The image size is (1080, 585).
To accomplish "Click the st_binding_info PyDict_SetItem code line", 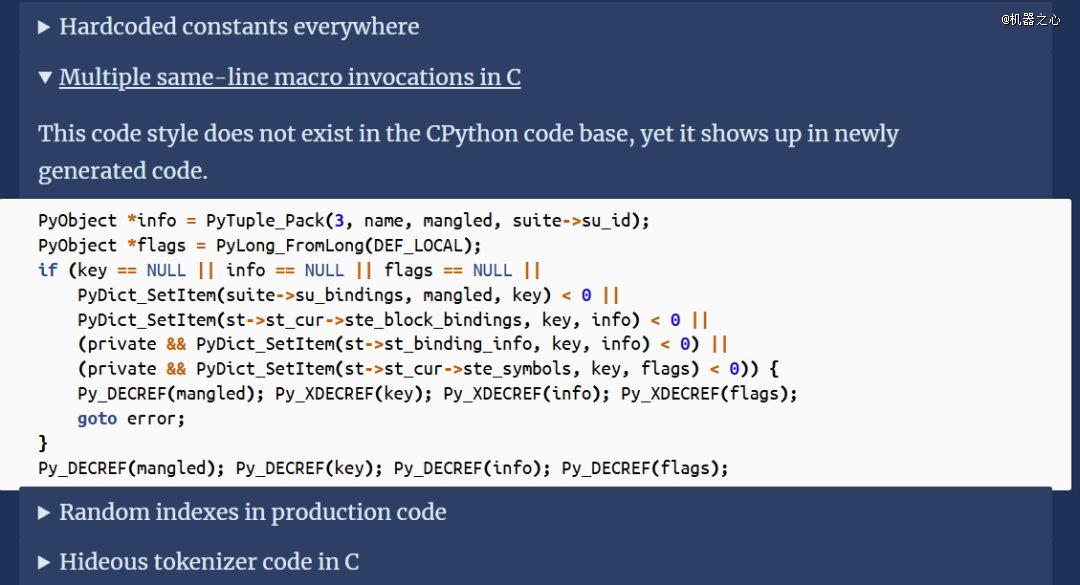I will pyautogui.click(x=402, y=344).
